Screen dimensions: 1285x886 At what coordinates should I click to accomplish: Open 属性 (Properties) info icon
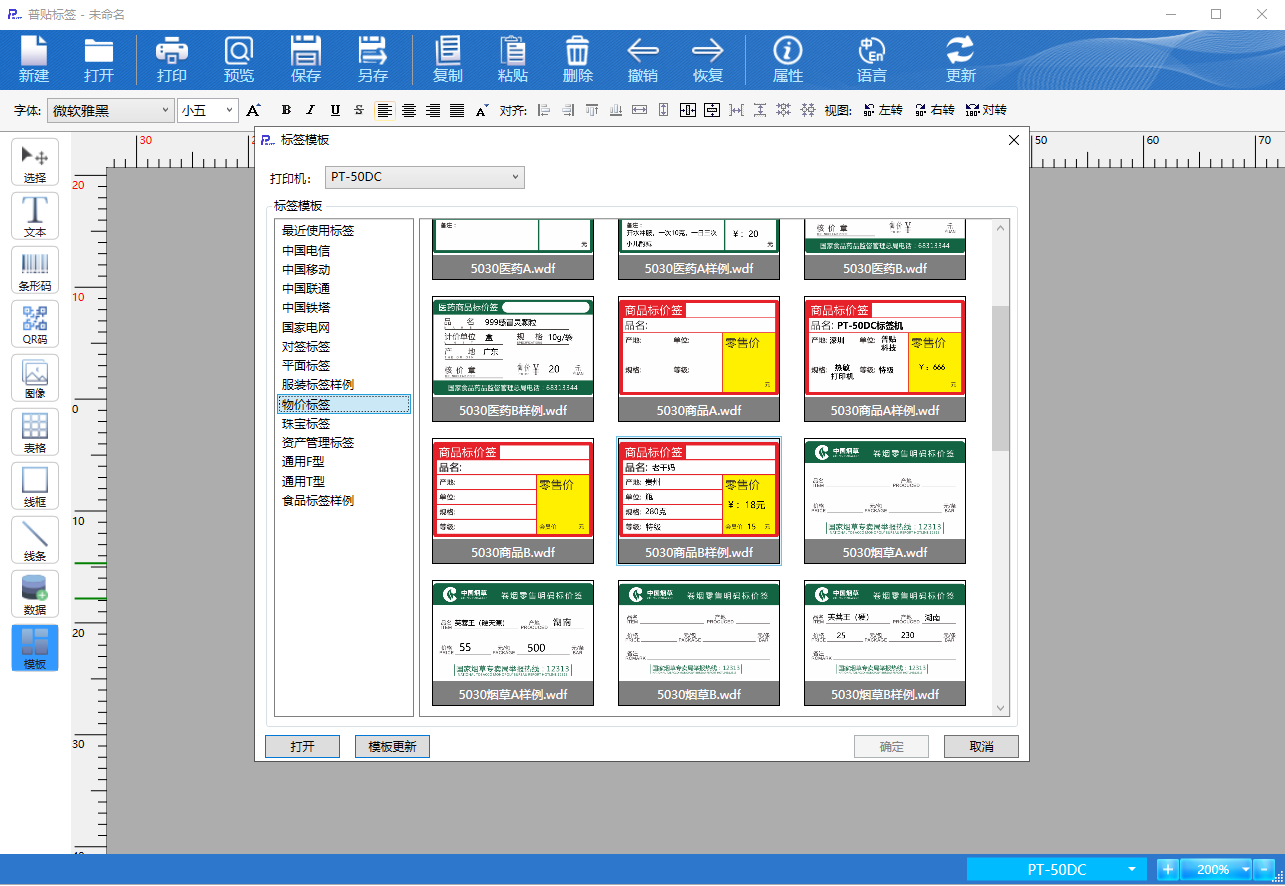click(788, 59)
